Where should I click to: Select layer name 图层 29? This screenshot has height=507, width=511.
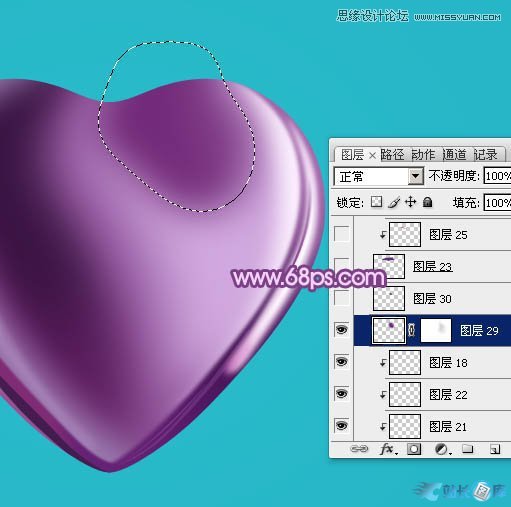click(x=479, y=331)
